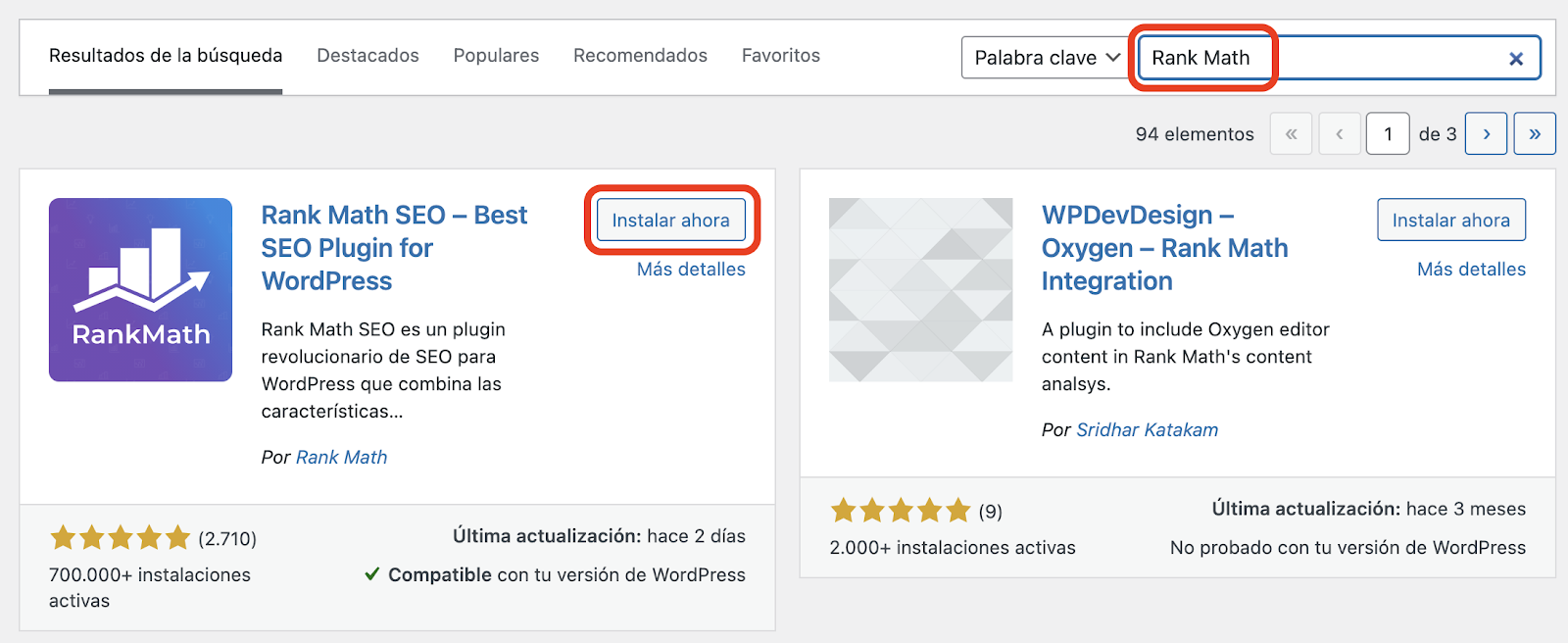Image resolution: width=1568 pixels, height=643 pixels.
Task: Open the Destacados tab
Action: point(367,56)
